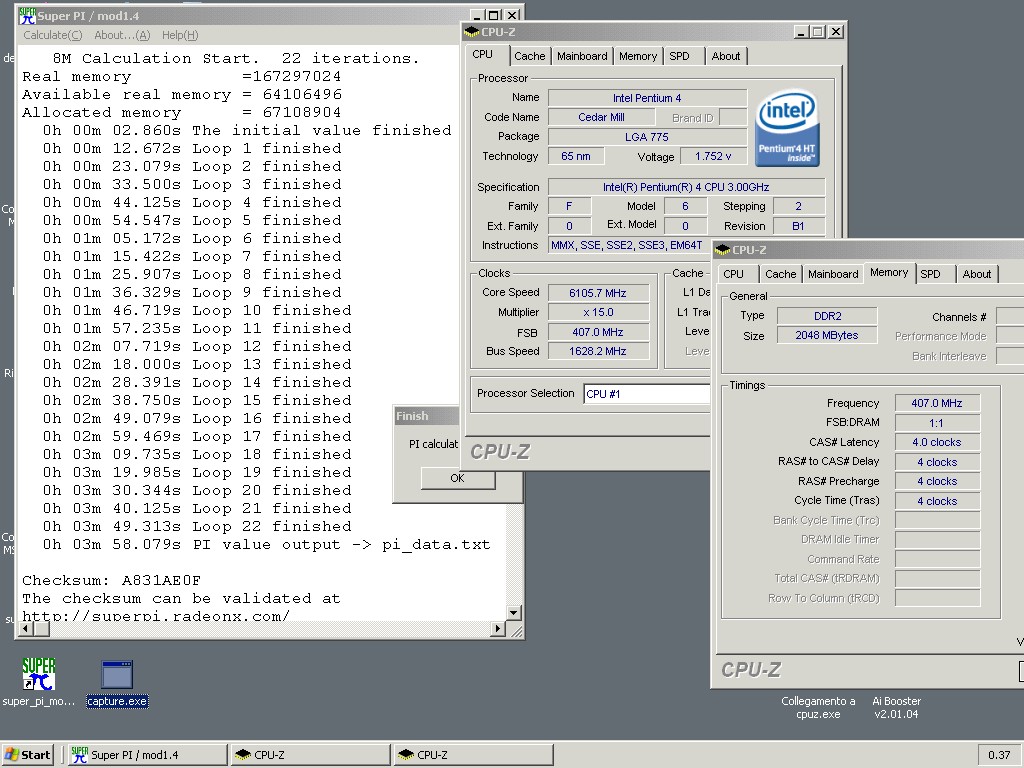The width and height of the screenshot is (1024, 768).
Task: Click the Core Speed value 6105.7 MHz
Action: coord(598,293)
